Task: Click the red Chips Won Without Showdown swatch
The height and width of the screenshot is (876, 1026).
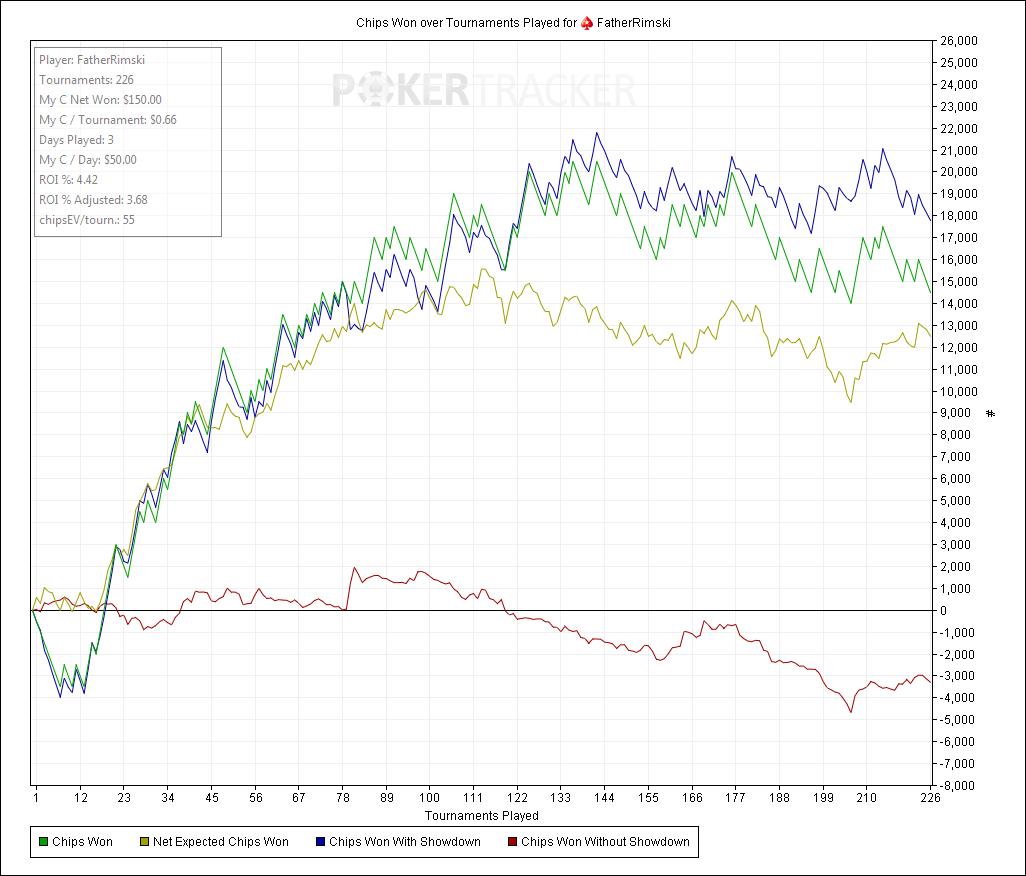Action: point(511,842)
